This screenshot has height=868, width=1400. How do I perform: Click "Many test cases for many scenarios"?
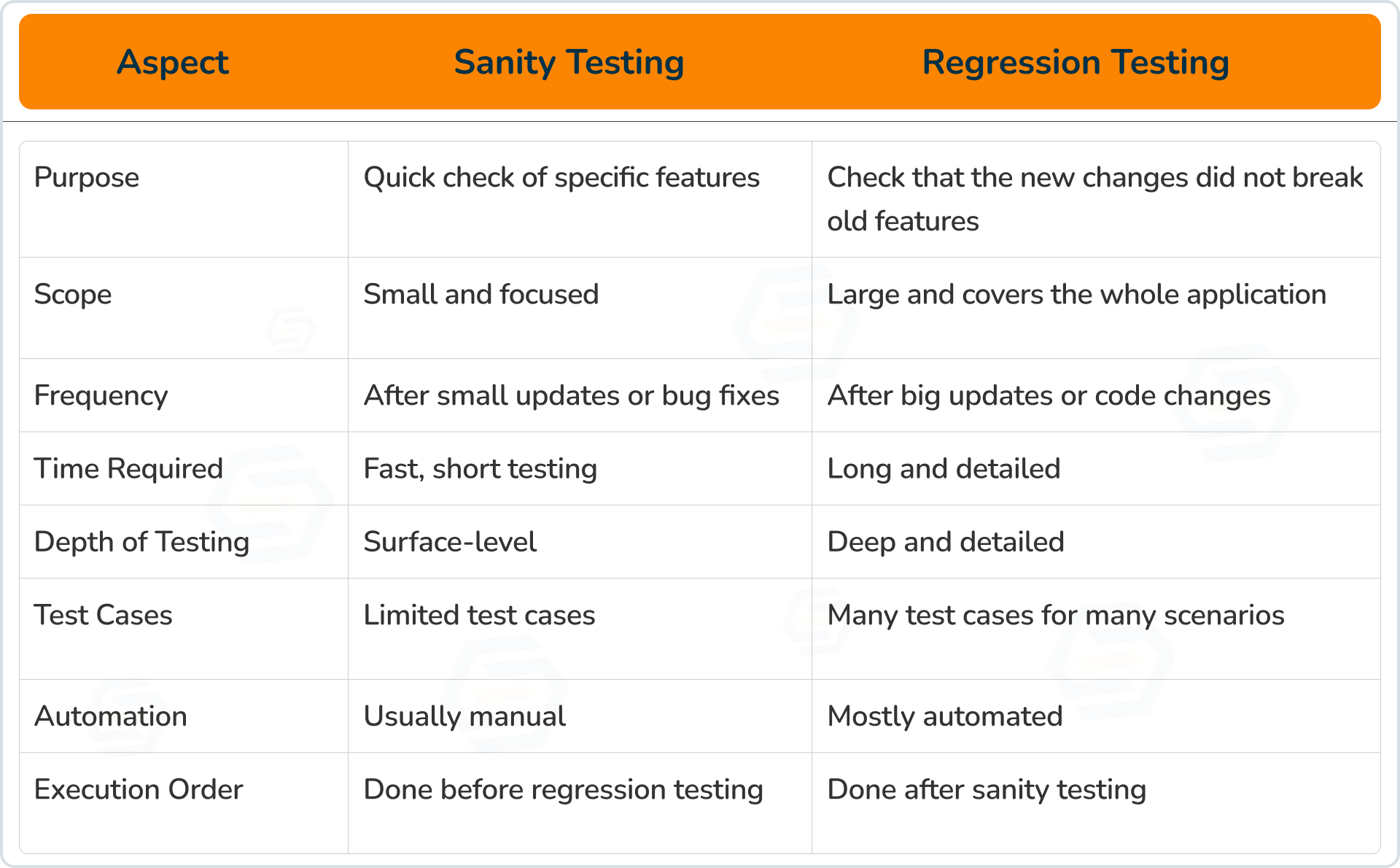pos(1055,615)
